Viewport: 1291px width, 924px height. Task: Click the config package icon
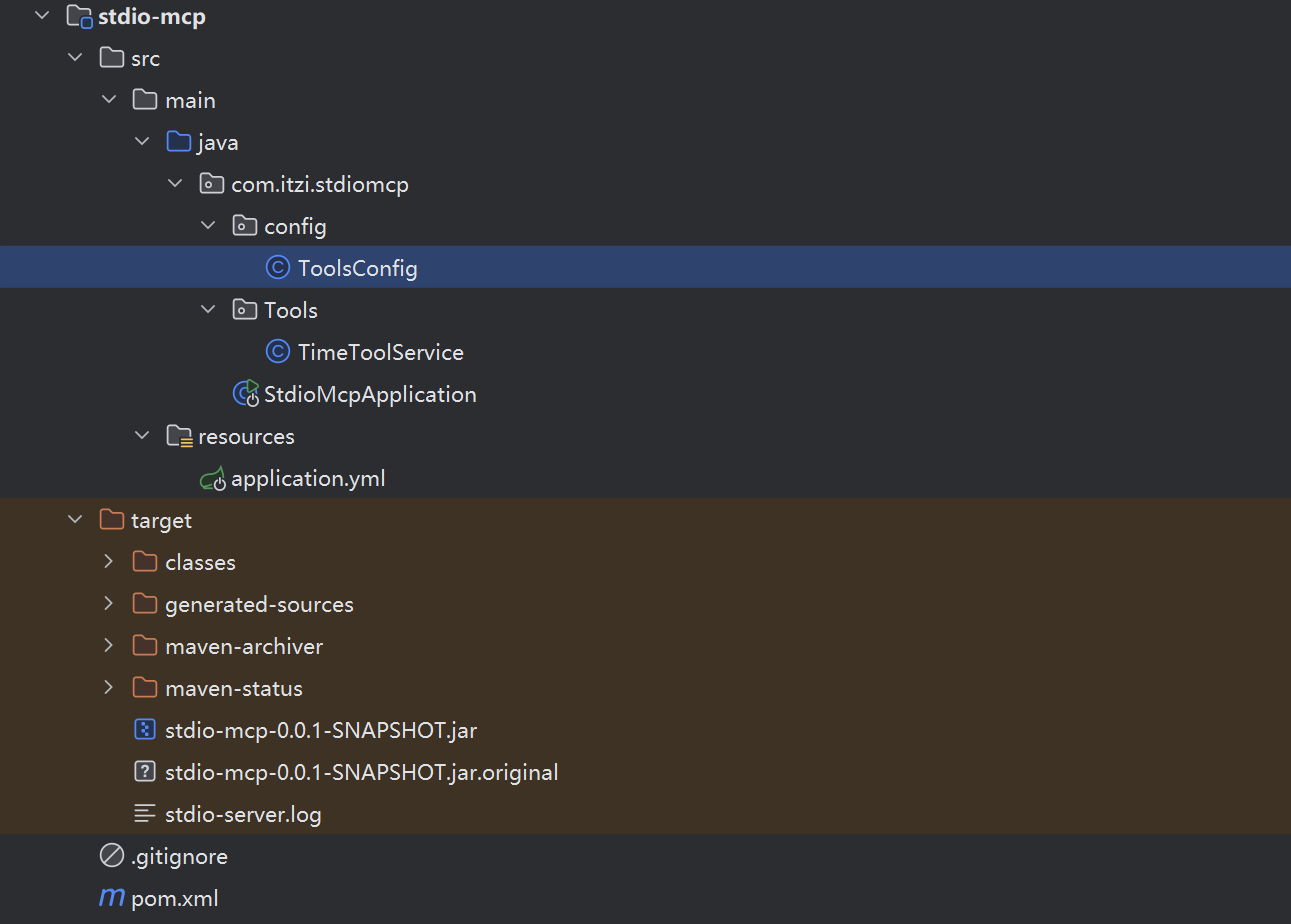245,226
